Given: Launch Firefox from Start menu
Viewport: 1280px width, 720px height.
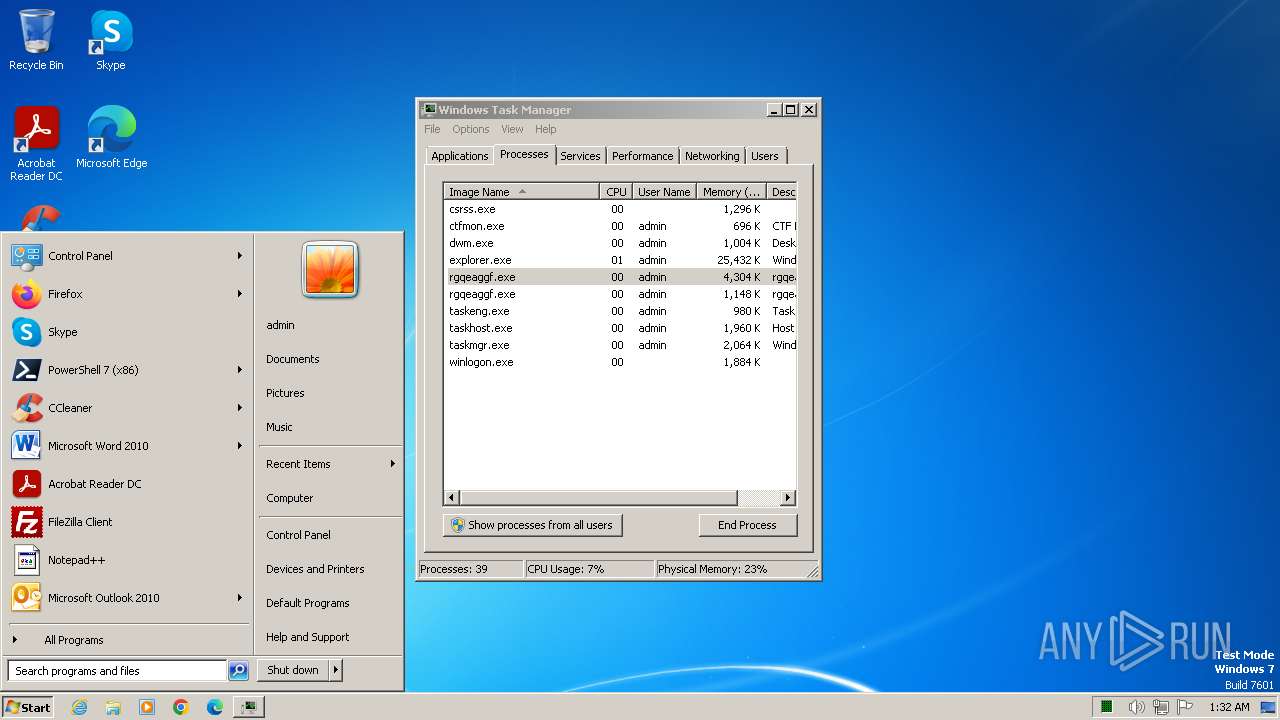Looking at the screenshot, I should [26, 294].
